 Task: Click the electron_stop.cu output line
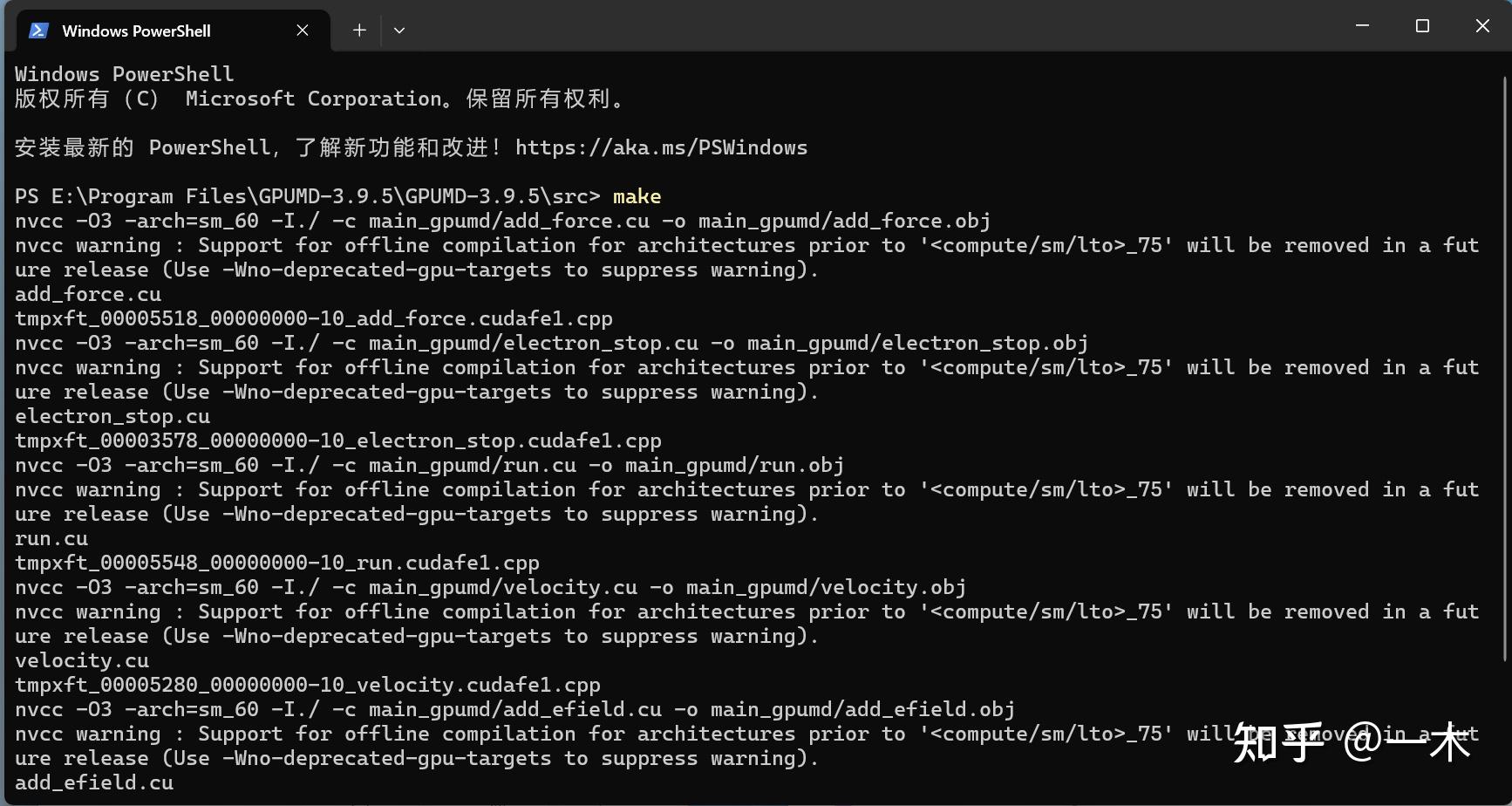111,416
